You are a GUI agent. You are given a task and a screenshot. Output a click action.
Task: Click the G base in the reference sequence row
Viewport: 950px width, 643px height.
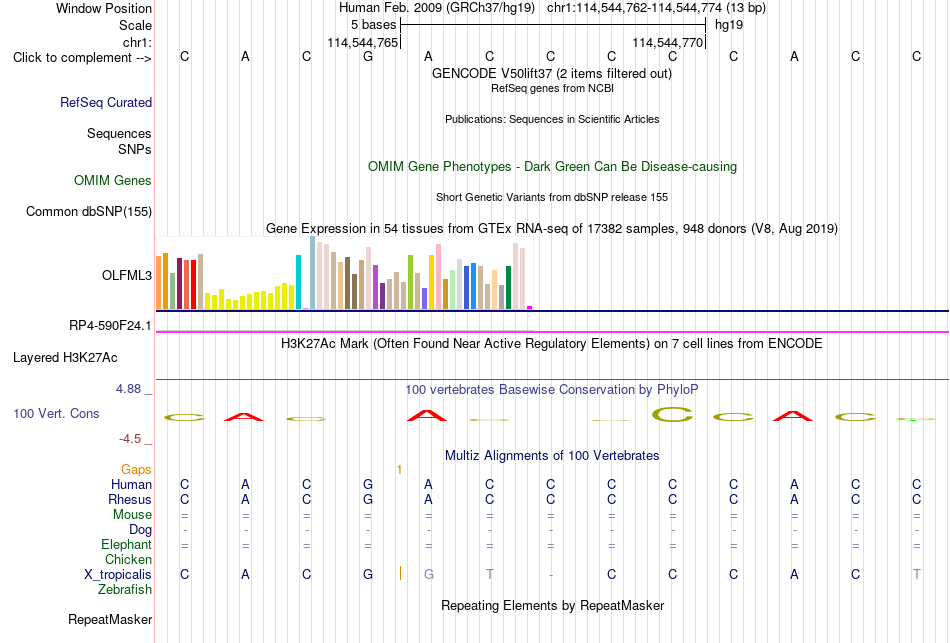(x=368, y=57)
